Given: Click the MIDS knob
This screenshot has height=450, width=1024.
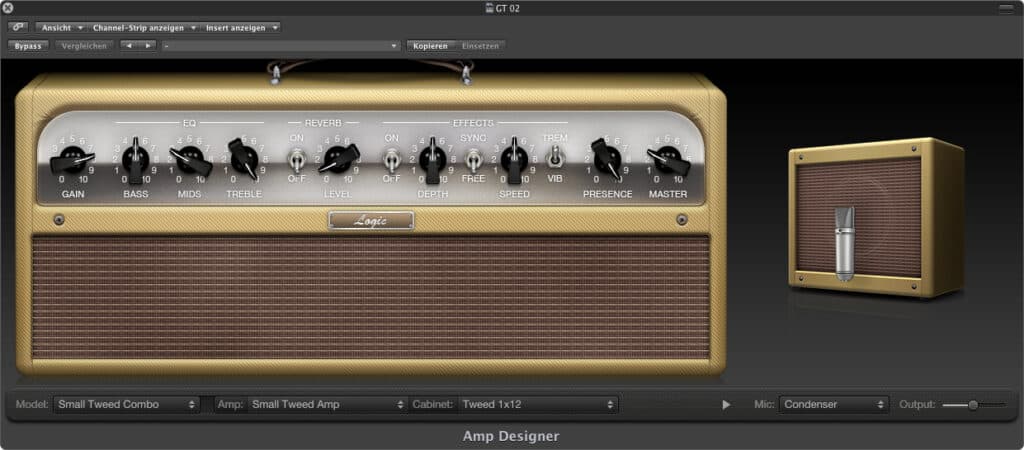Looking at the screenshot, I should coord(190,159).
